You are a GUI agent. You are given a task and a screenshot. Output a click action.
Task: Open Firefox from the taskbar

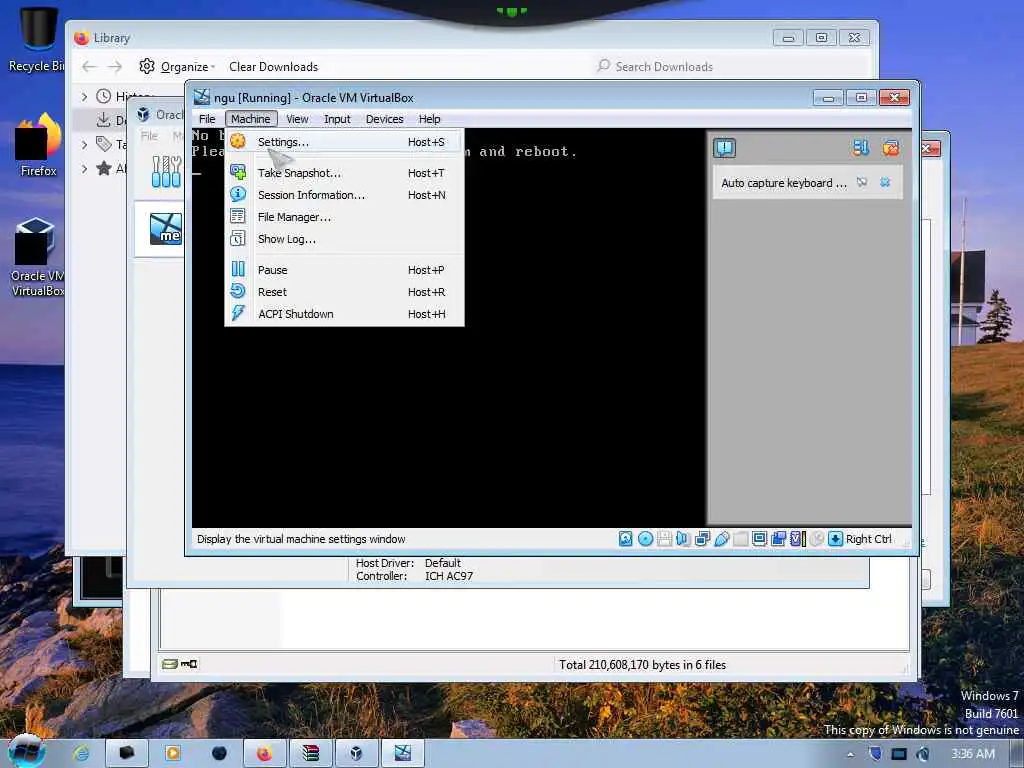pyautogui.click(x=264, y=754)
